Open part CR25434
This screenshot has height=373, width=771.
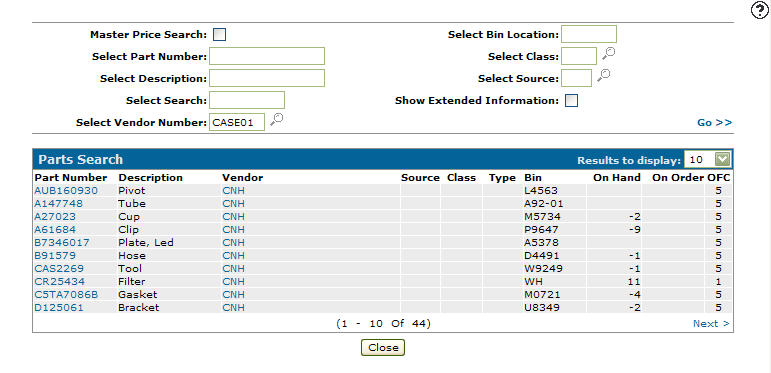point(59,282)
